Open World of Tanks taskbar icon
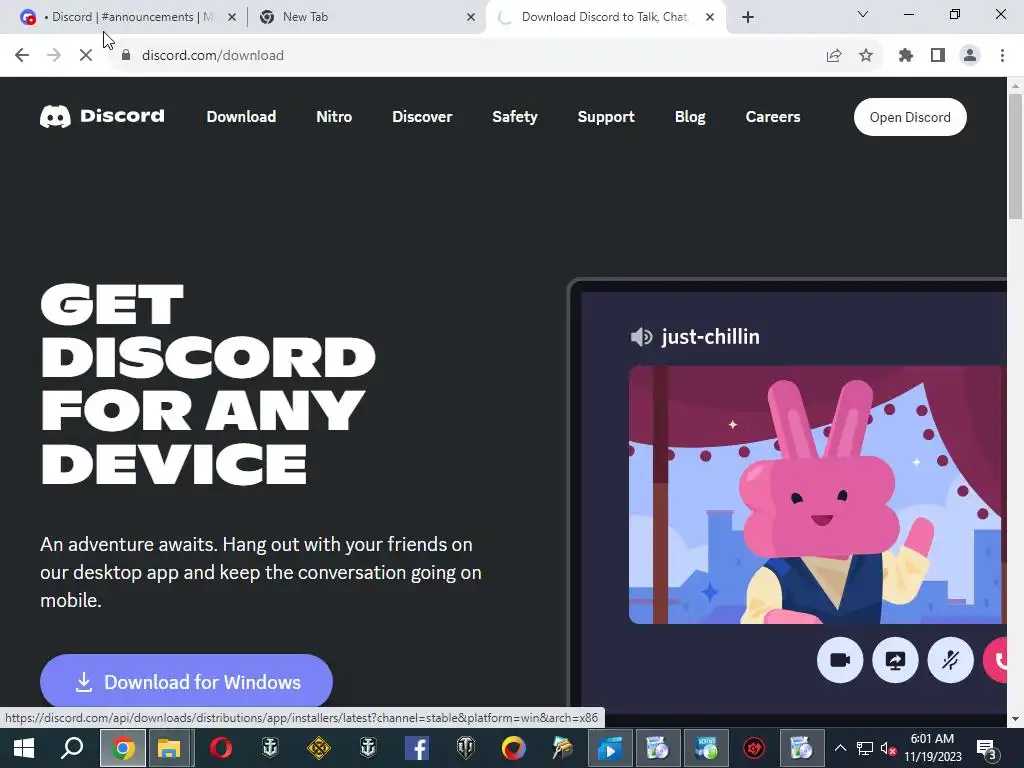 [466, 748]
